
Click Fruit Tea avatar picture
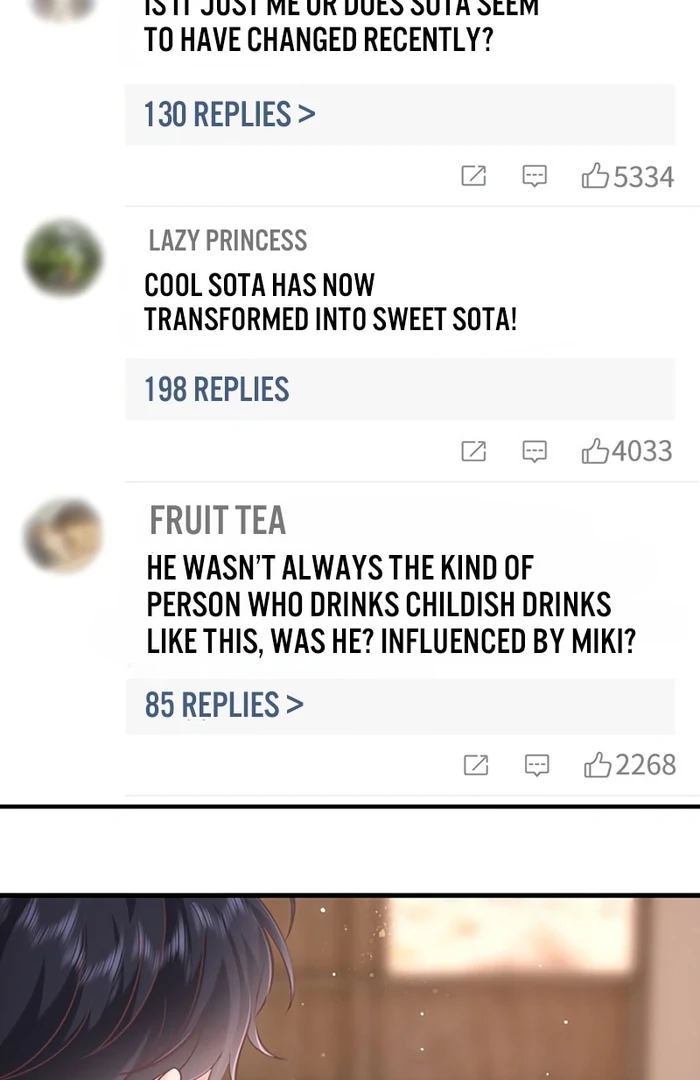click(63, 536)
